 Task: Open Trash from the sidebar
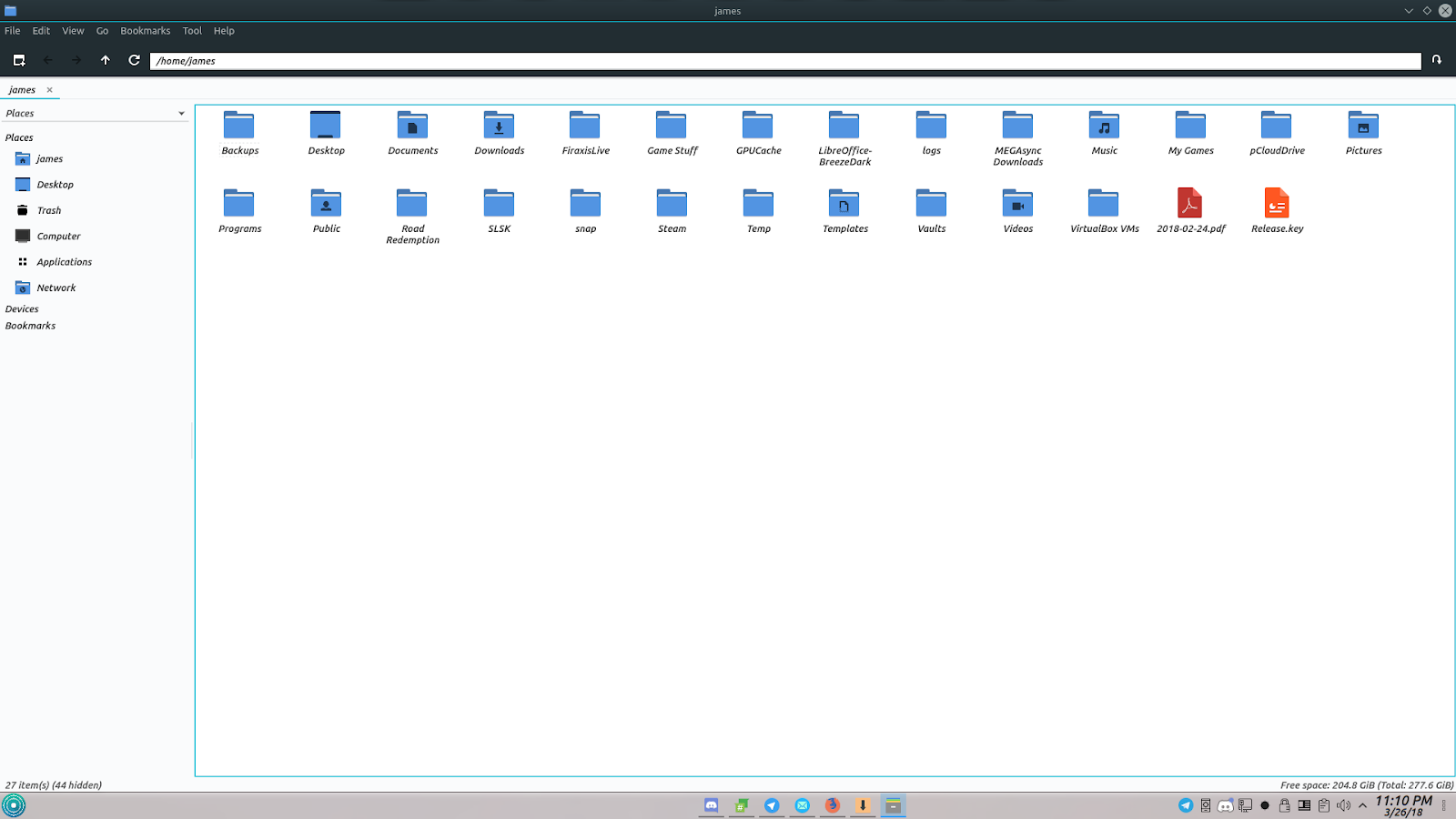[48, 209]
